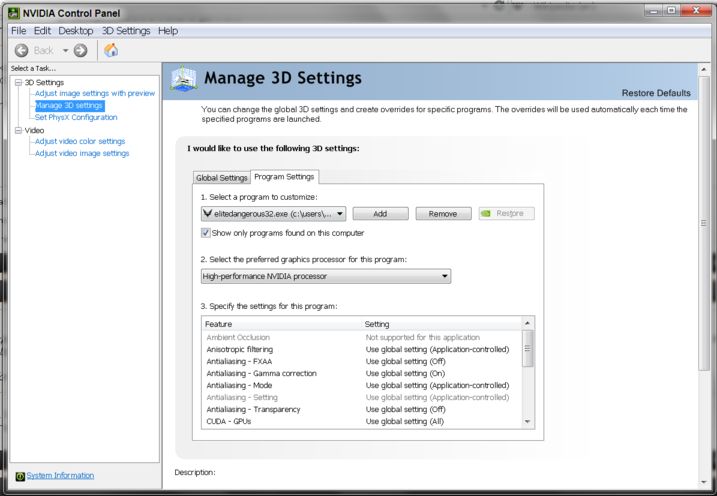Select the Anisotropic filtering row
717x496 pixels.
pyautogui.click(x=362, y=349)
